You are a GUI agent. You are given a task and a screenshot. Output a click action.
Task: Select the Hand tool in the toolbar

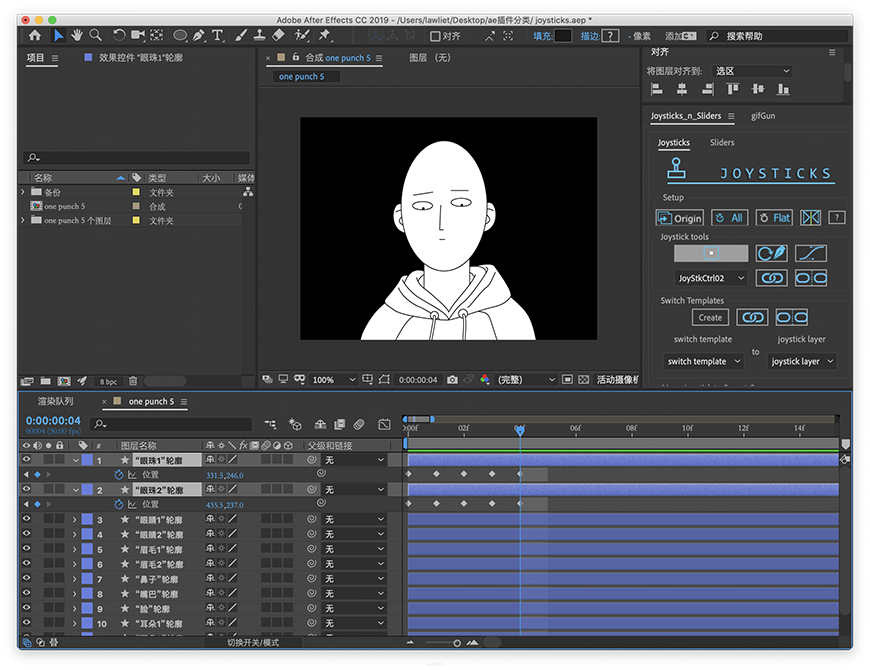click(x=77, y=36)
